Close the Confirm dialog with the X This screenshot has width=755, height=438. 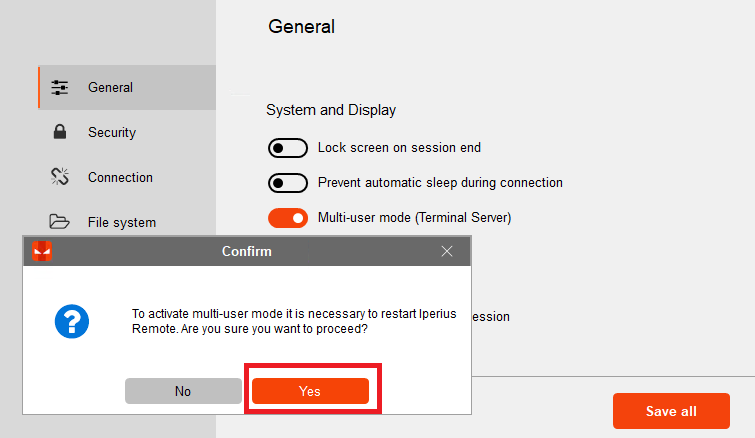pyautogui.click(x=447, y=251)
